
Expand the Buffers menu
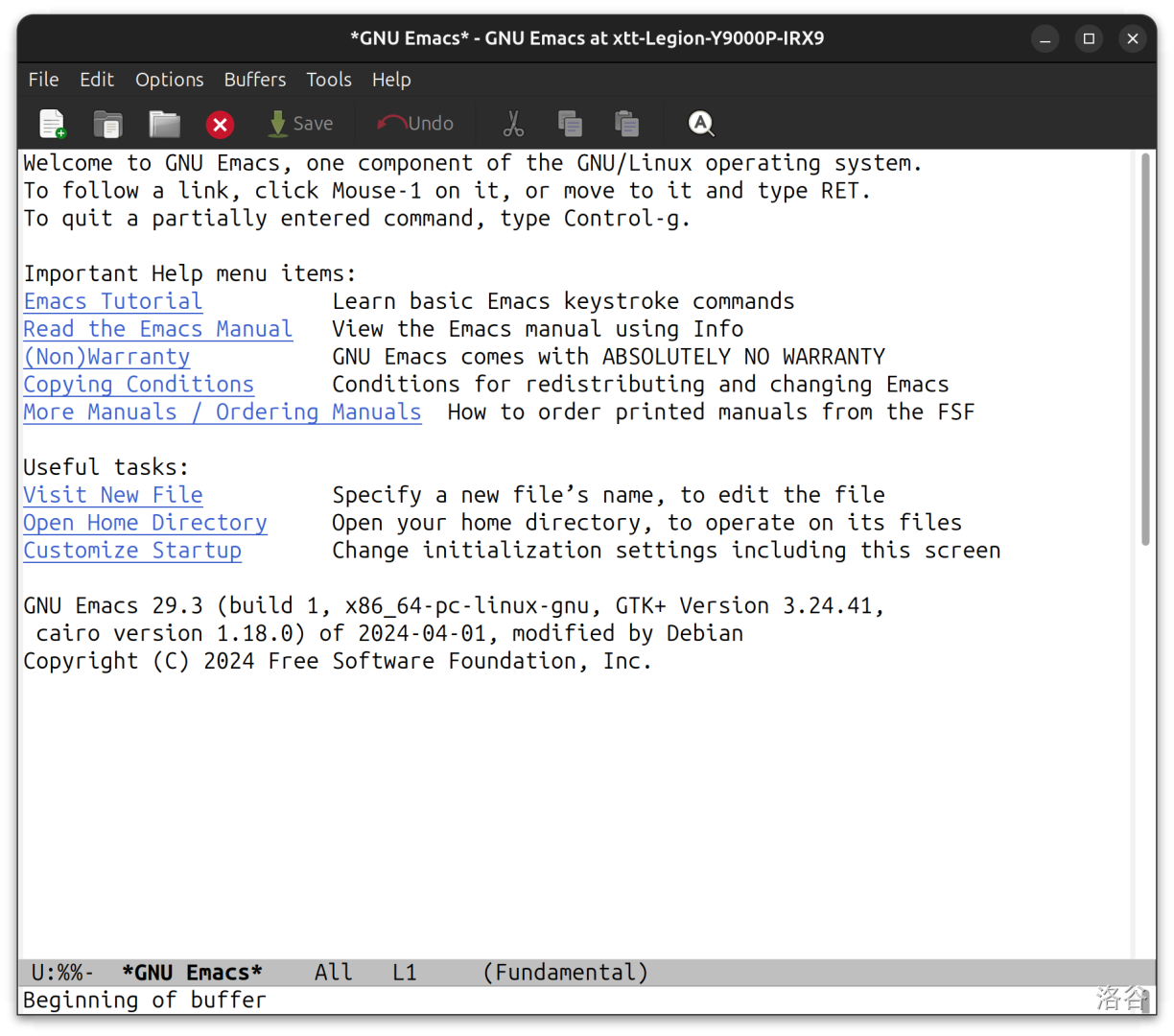[254, 80]
